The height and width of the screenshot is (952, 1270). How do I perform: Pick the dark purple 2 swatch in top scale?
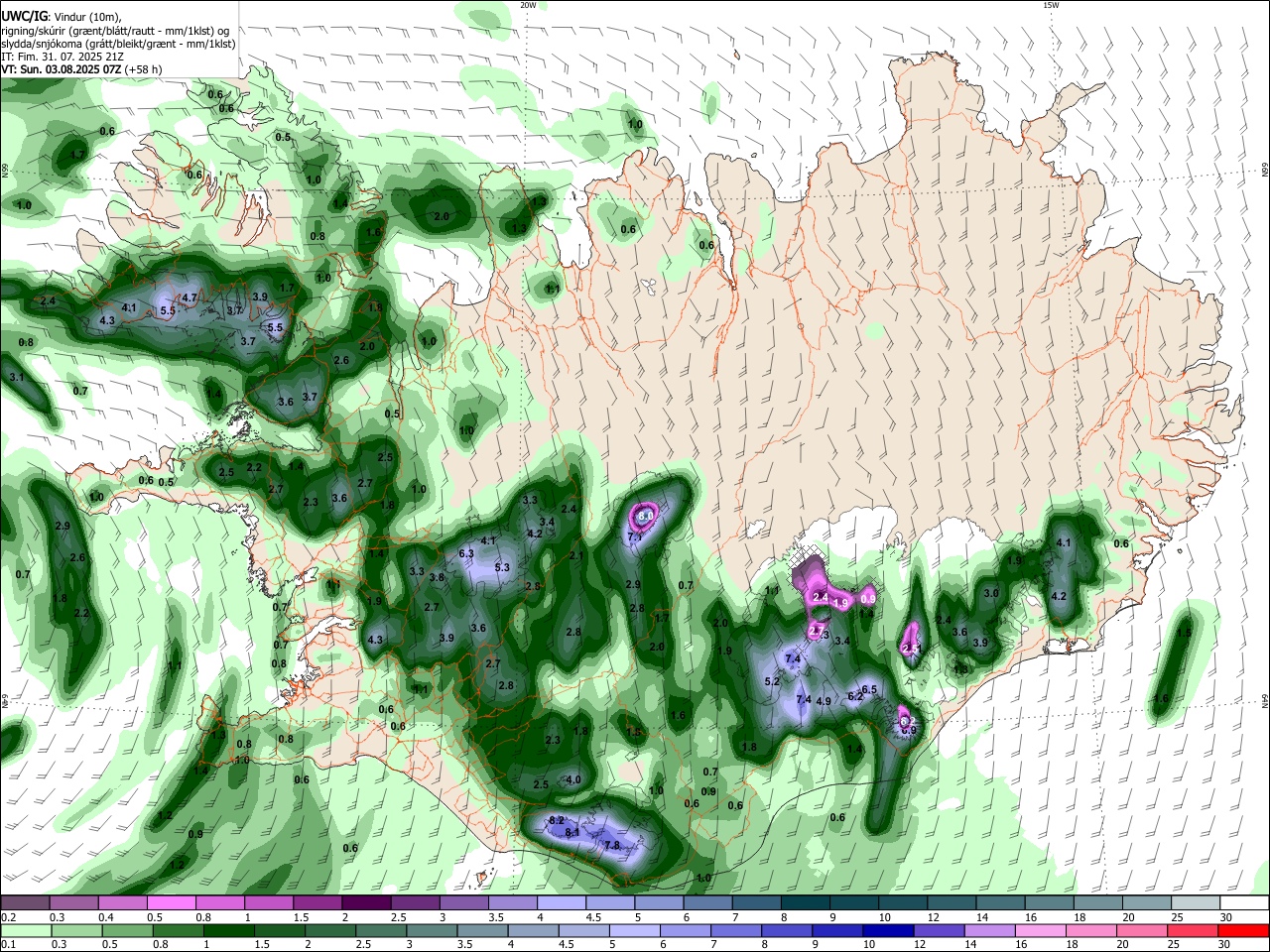pyautogui.click(x=365, y=903)
